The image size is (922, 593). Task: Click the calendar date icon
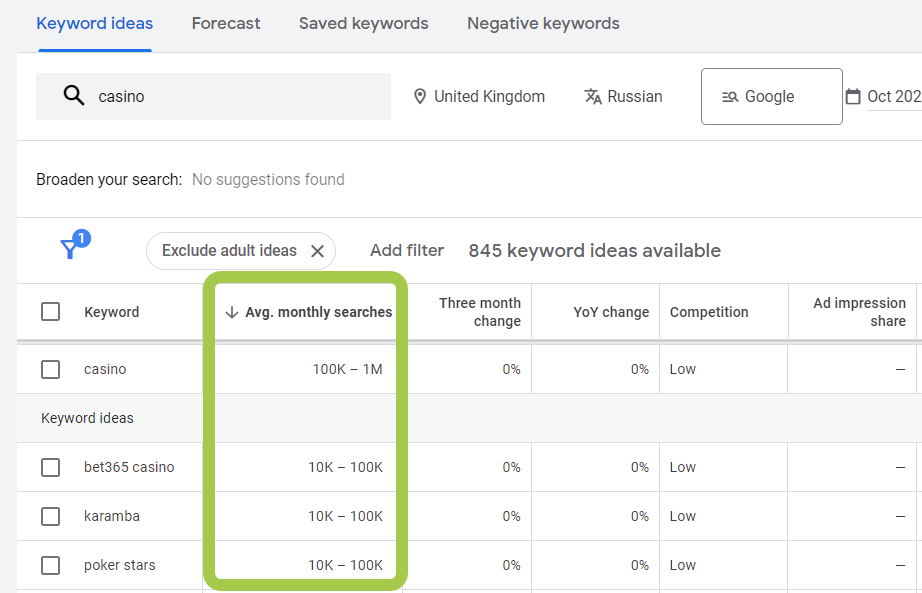point(853,96)
